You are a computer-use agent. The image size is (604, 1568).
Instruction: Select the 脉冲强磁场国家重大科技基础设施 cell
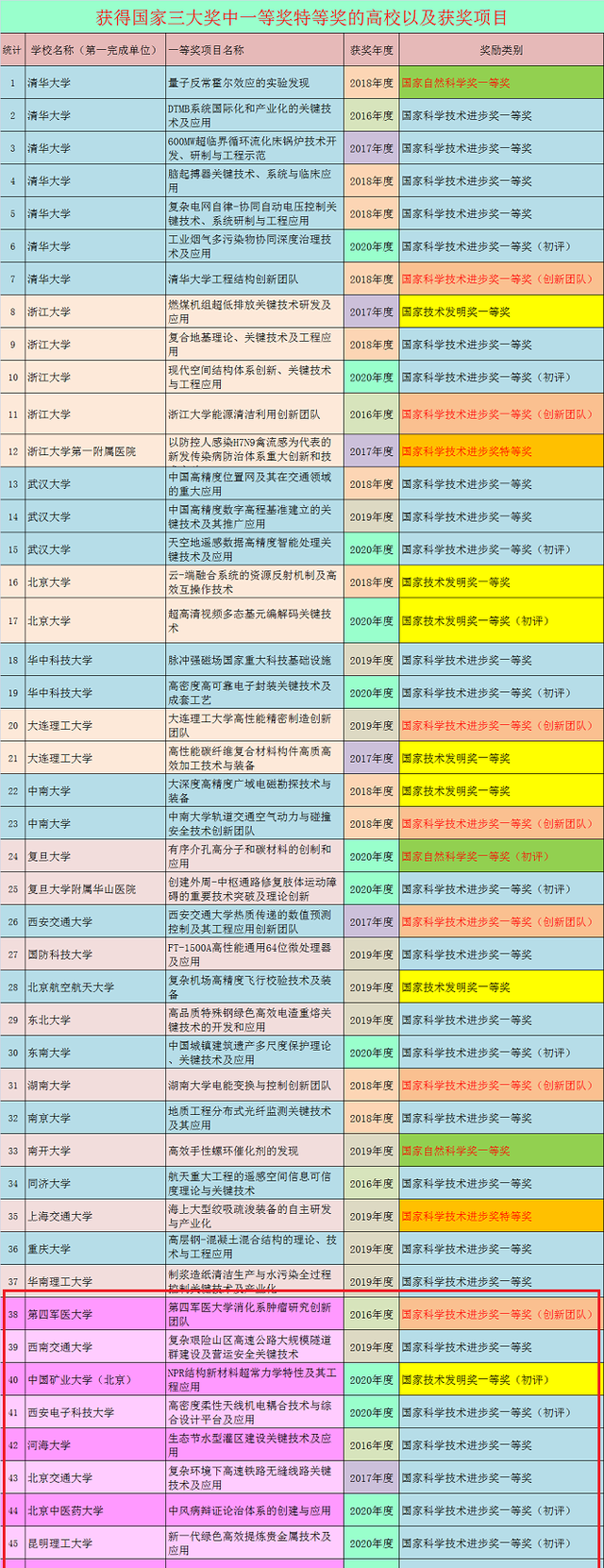pos(255,660)
